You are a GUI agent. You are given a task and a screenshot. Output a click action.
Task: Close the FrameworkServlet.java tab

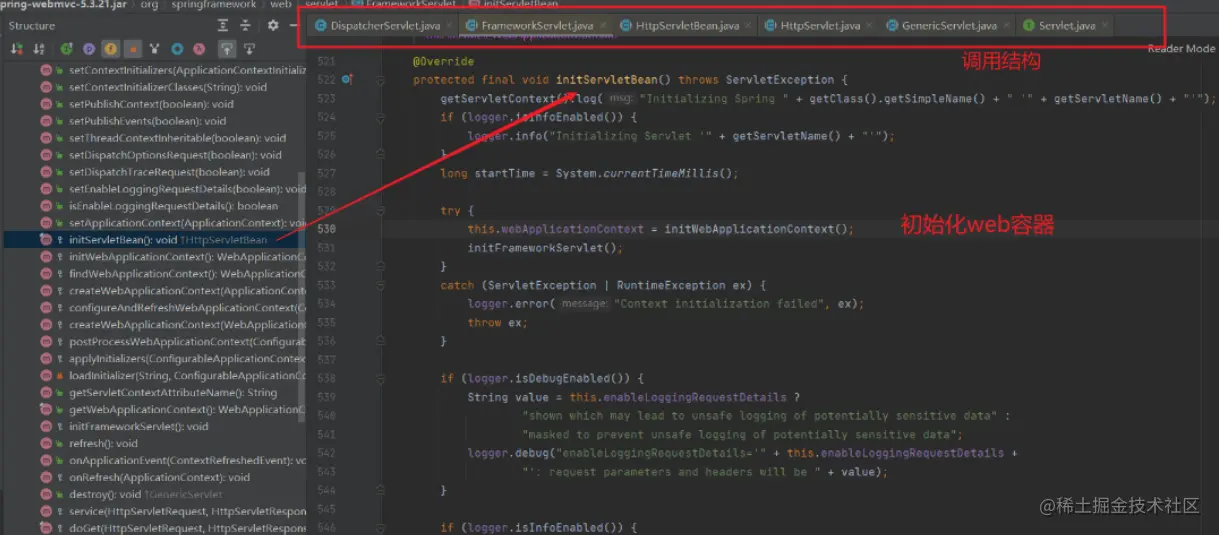coord(602,25)
